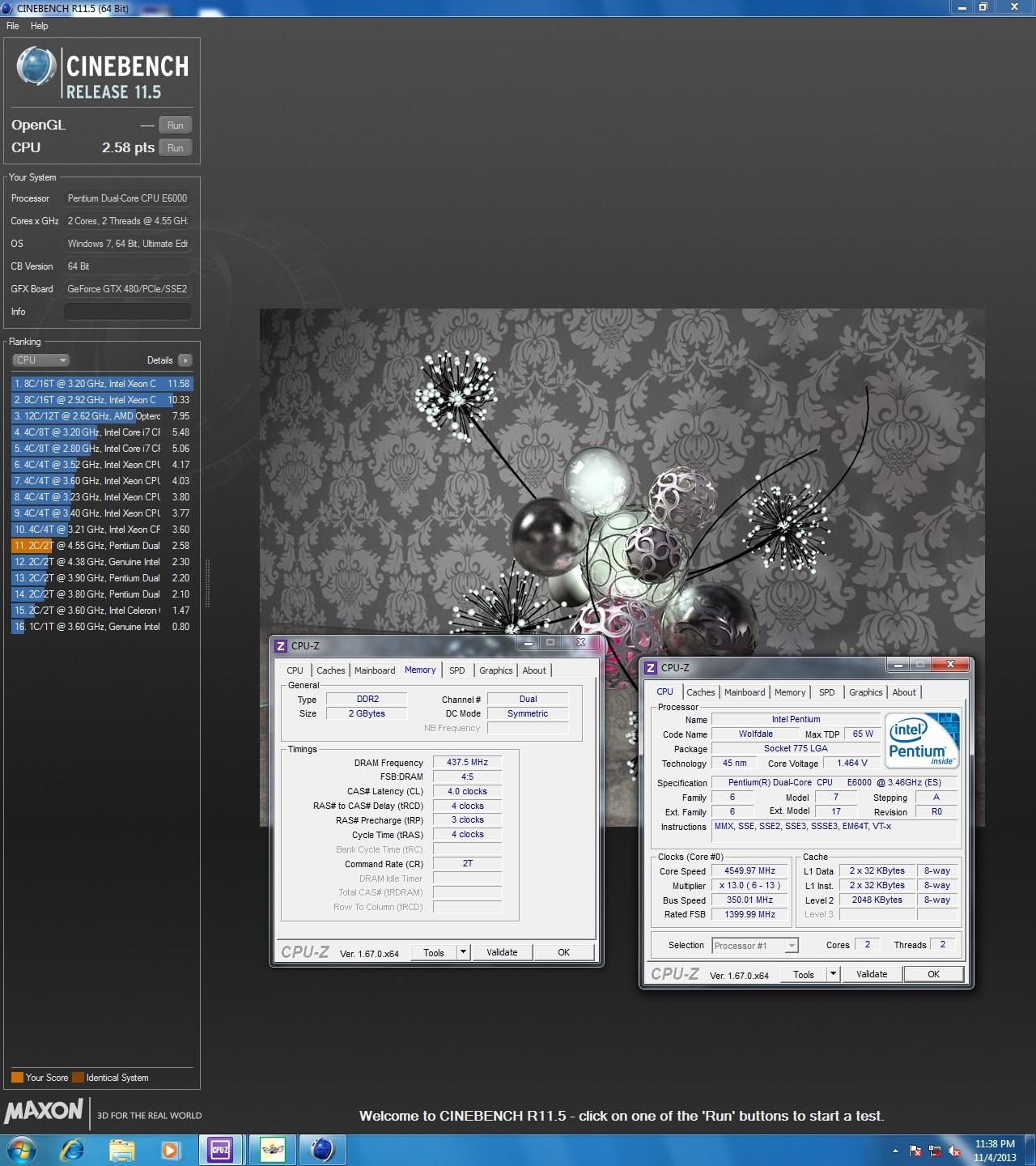Open the ranking CPU dropdown

[x=40, y=360]
